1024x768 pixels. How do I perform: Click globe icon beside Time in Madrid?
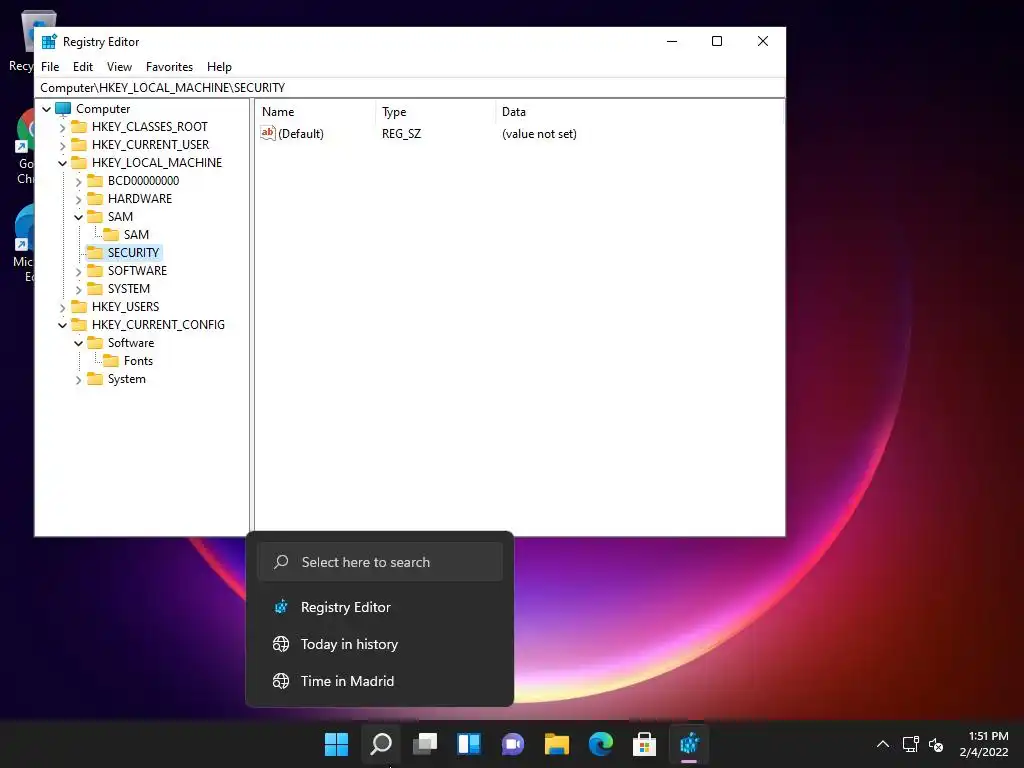pyautogui.click(x=281, y=681)
